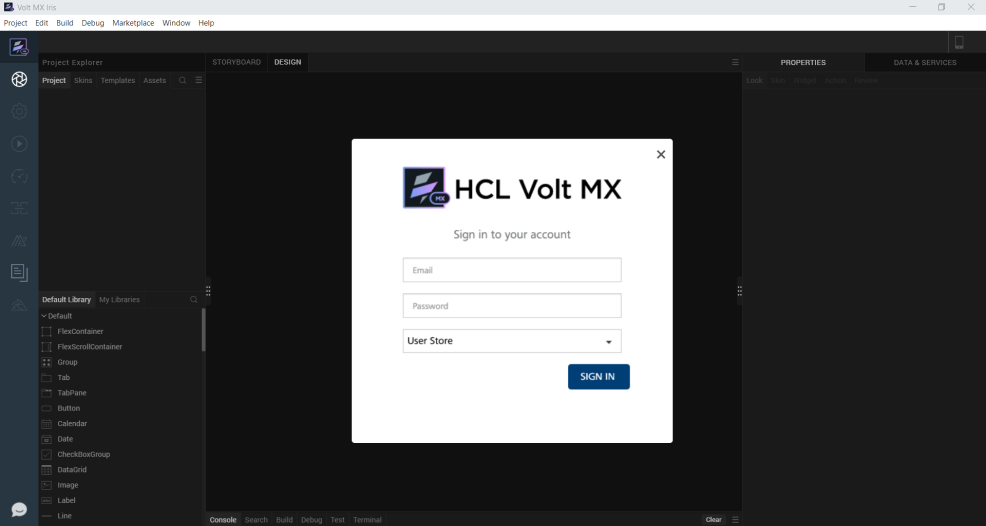
Task: Close the sign-in dialog with X
Action: tap(660, 154)
